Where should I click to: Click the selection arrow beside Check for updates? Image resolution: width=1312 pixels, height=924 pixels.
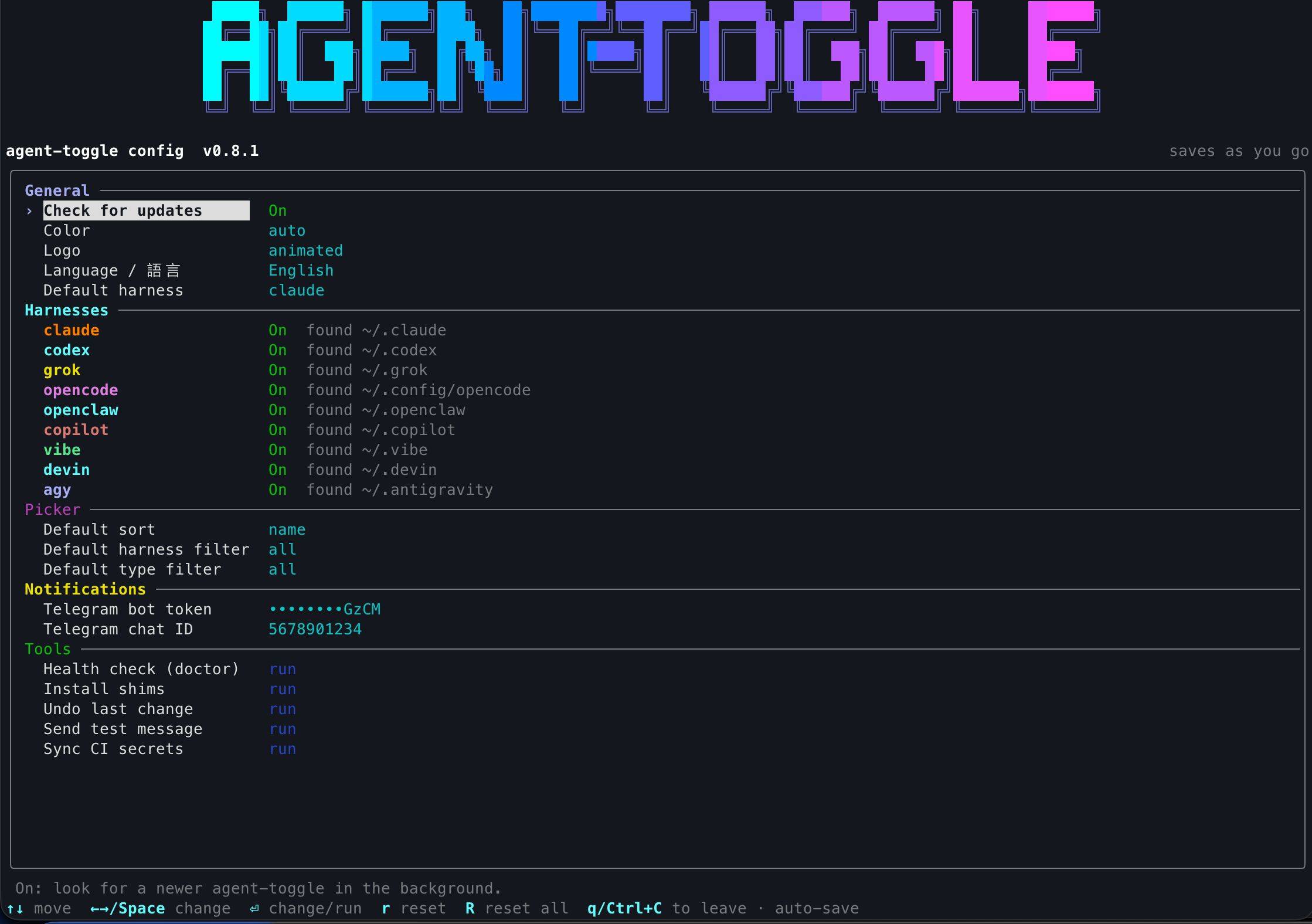tap(29, 210)
